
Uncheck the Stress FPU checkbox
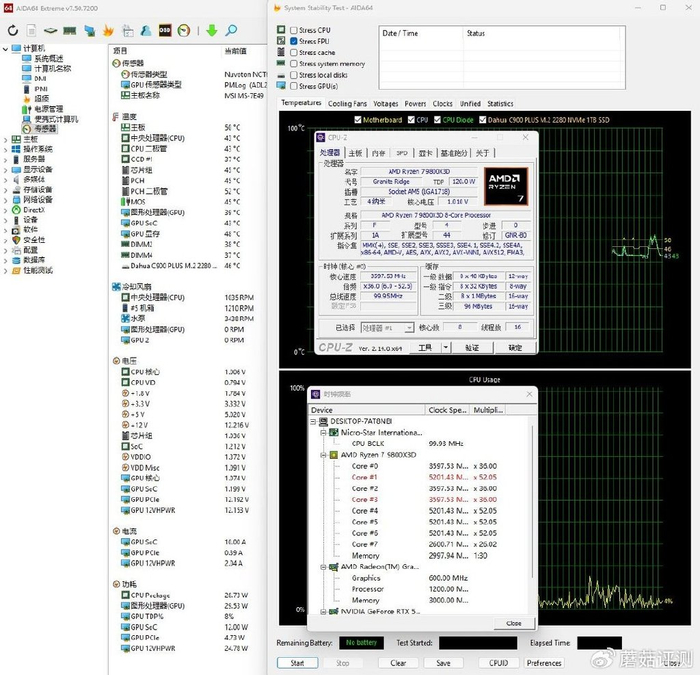293,41
